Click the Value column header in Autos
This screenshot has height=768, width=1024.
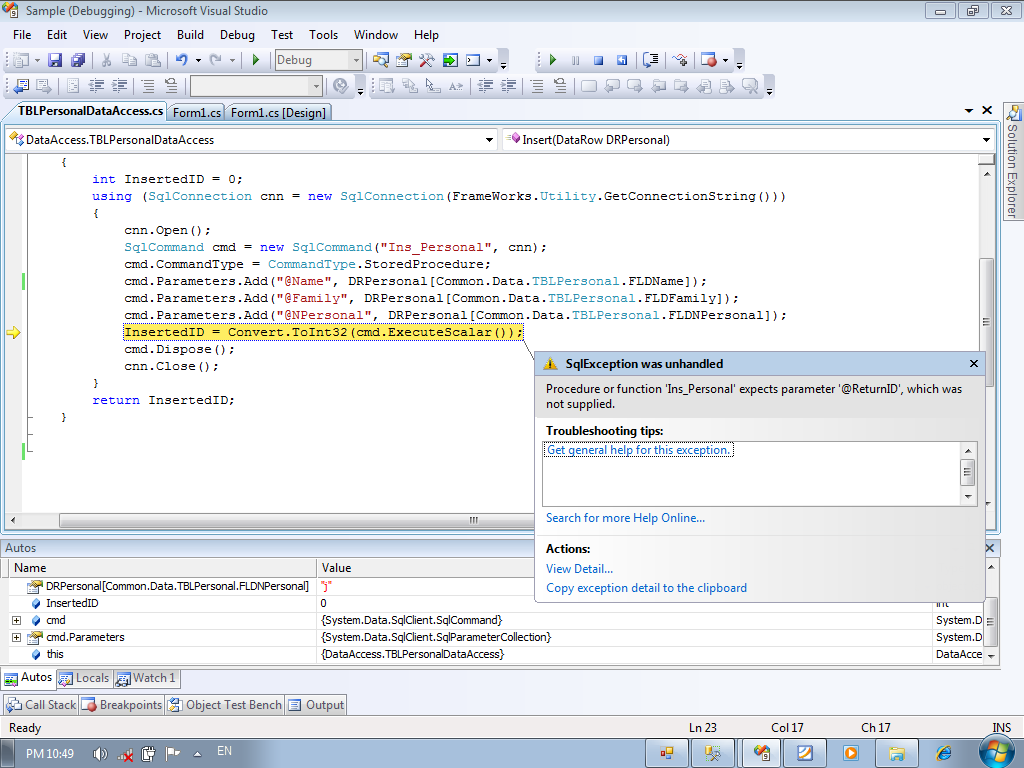[x=426, y=568]
